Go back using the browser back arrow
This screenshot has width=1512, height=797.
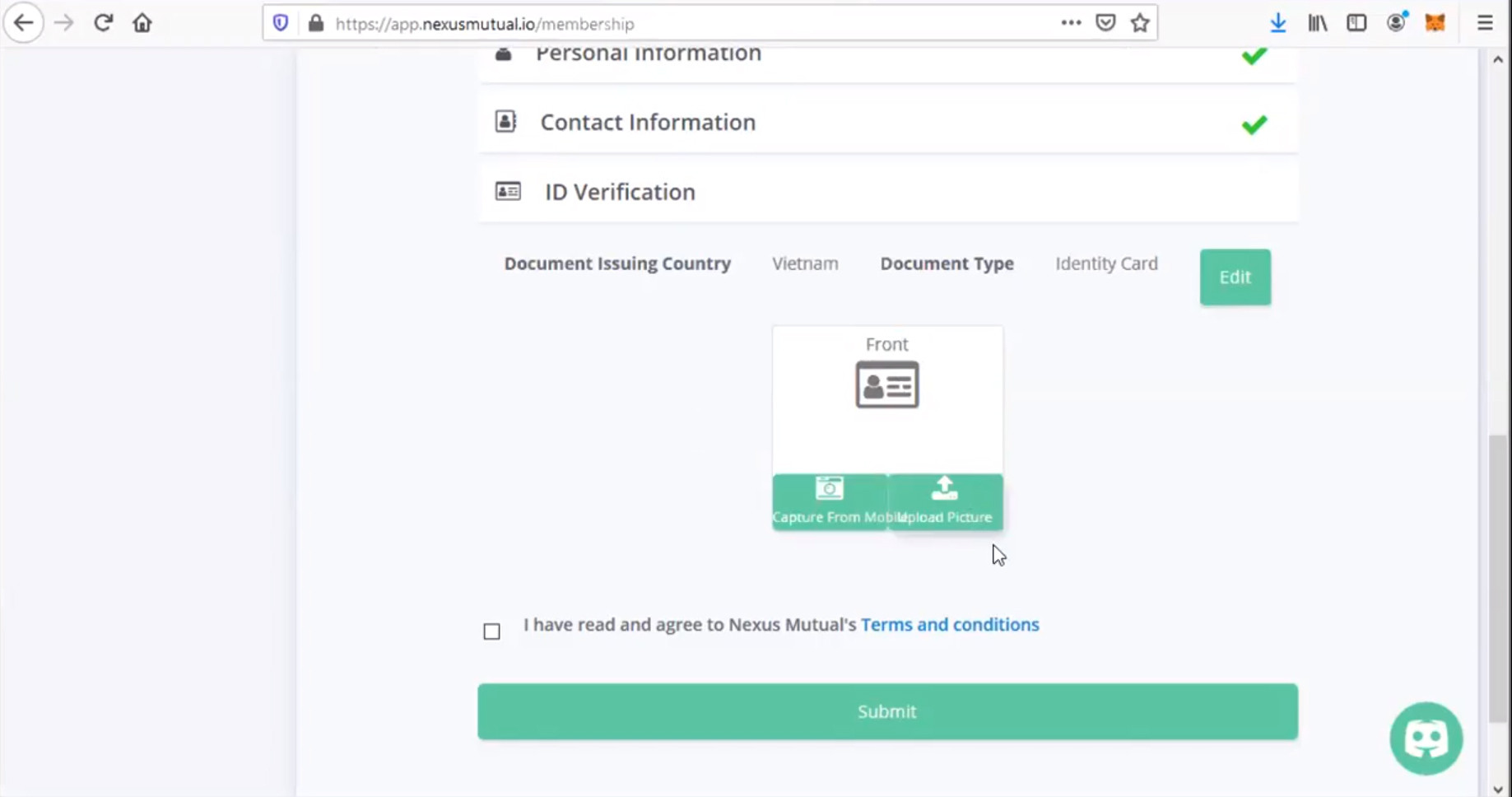pyautogui.click(x=23, y=23)
